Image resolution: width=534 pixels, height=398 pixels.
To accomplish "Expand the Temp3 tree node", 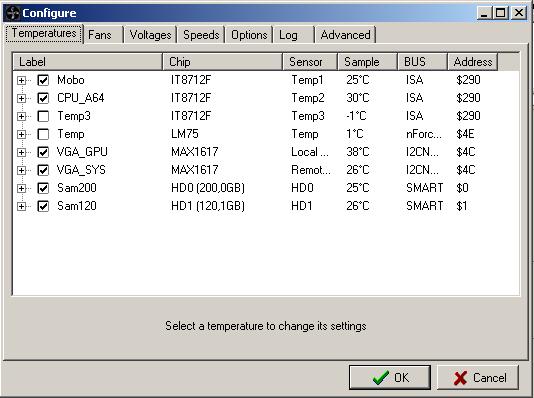I will (21, 116).
